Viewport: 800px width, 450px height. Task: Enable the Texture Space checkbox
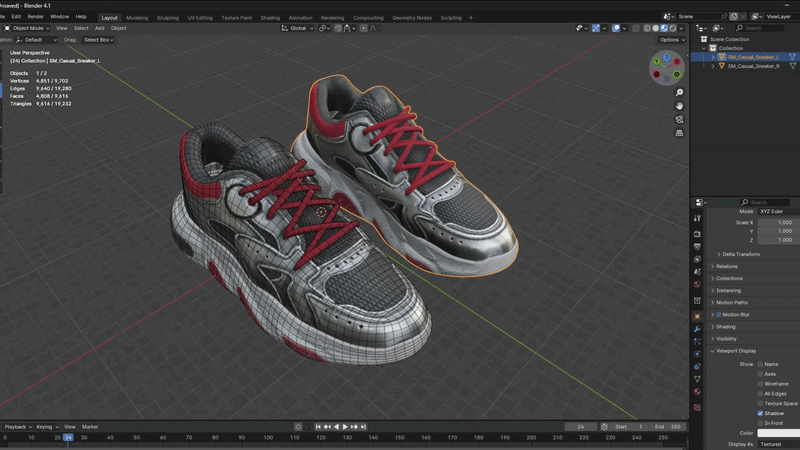(x=760, y=404)
